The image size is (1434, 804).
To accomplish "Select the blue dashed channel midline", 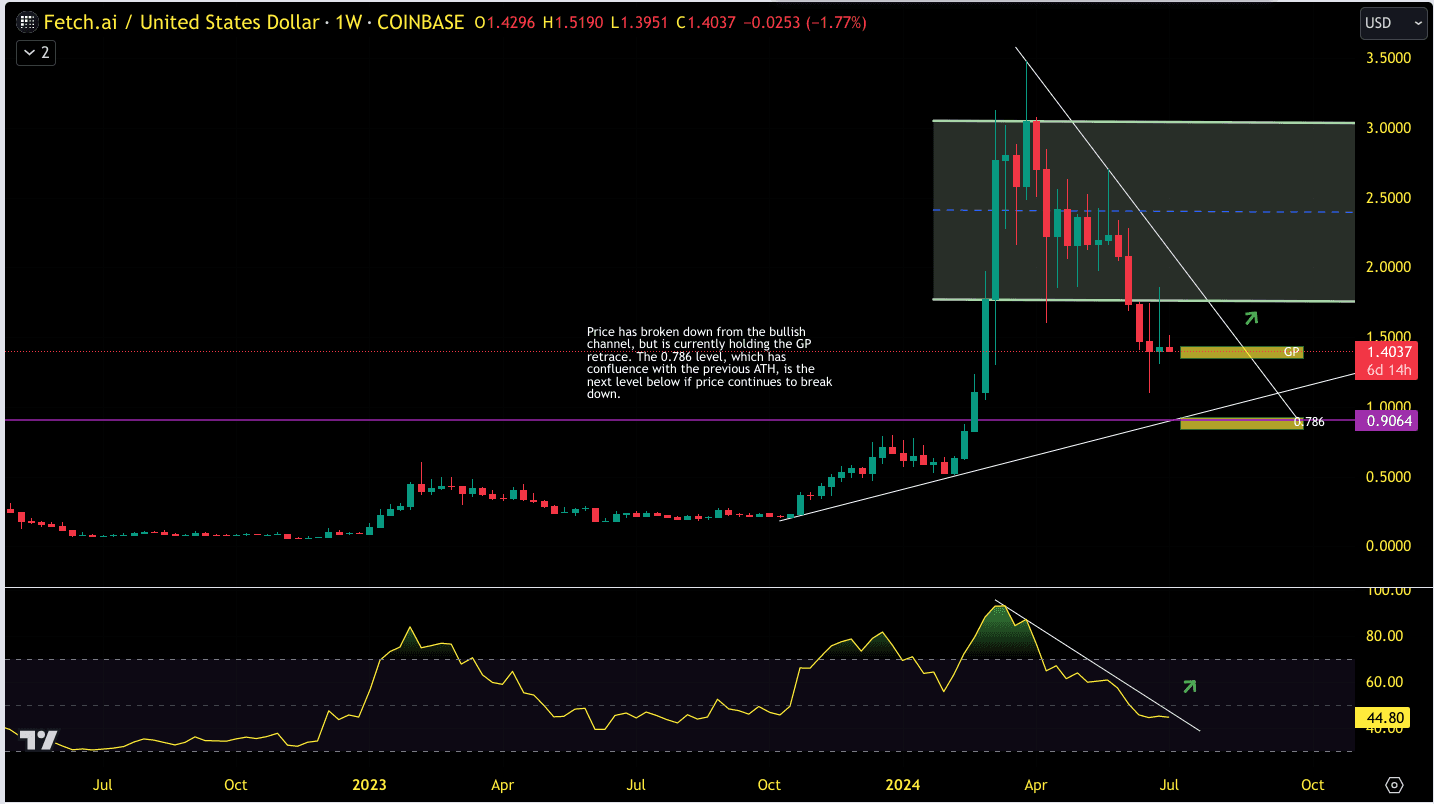I will 1143,211.
